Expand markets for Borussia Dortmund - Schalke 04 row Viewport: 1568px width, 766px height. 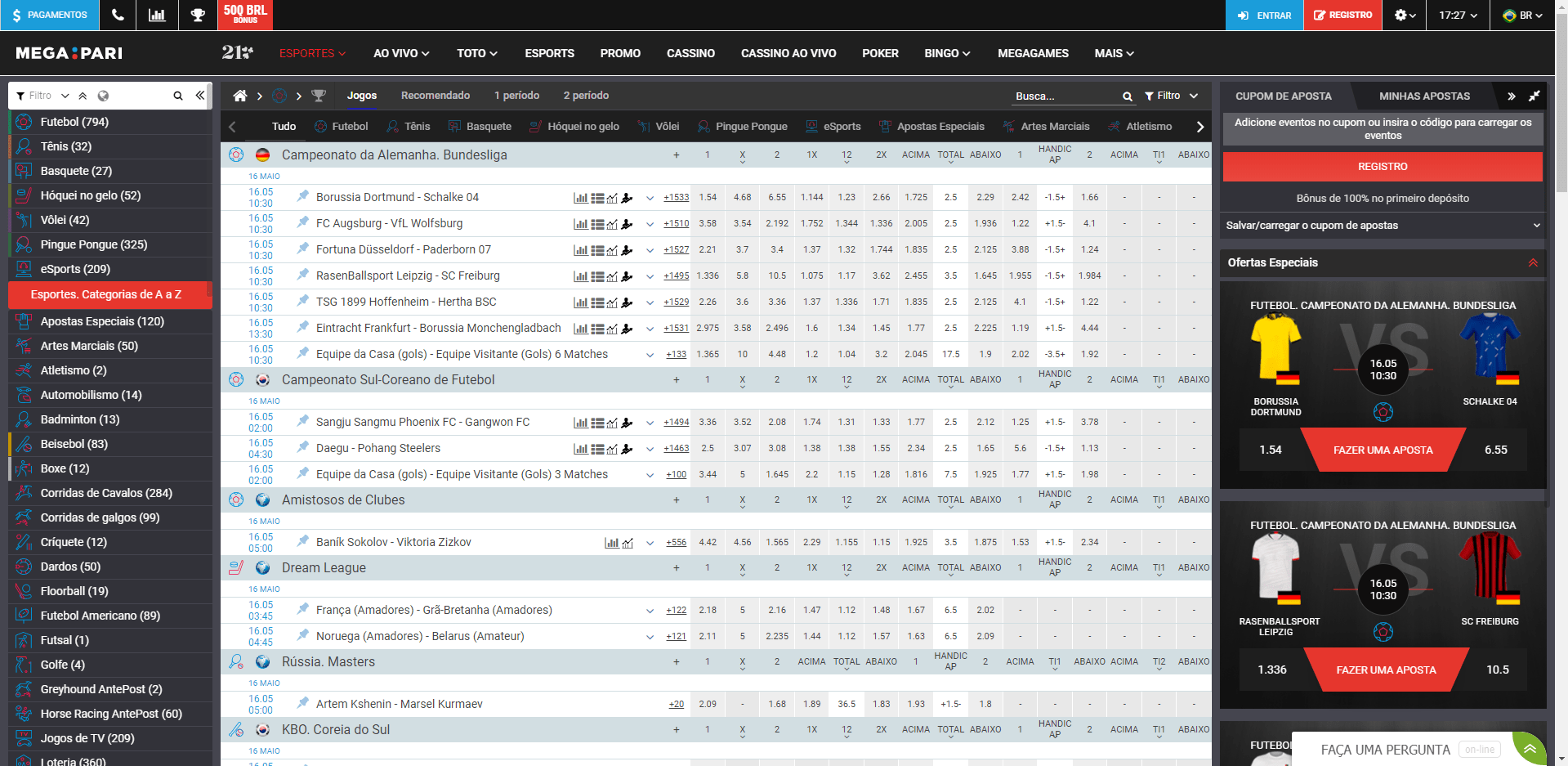pos(650,198)
